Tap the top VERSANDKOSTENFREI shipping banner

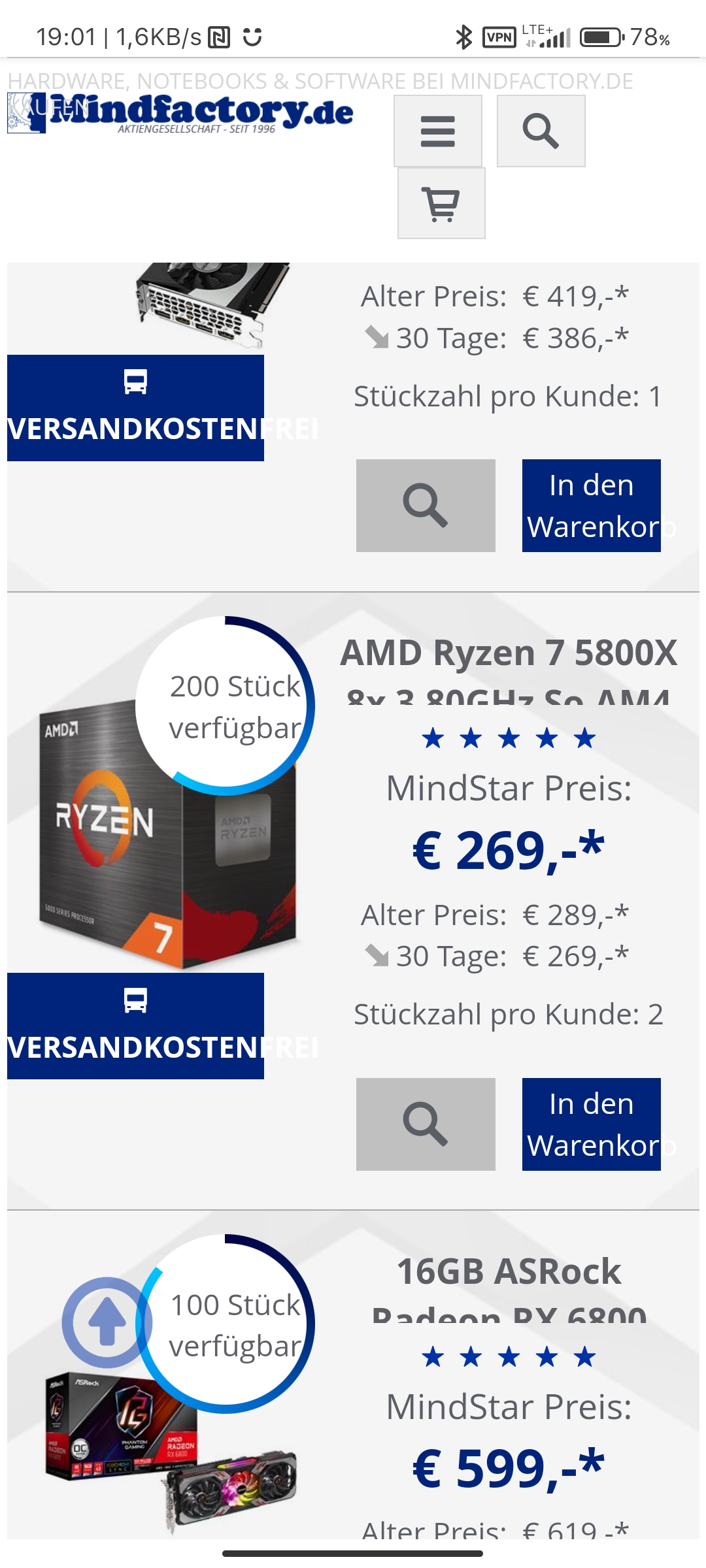135,408
